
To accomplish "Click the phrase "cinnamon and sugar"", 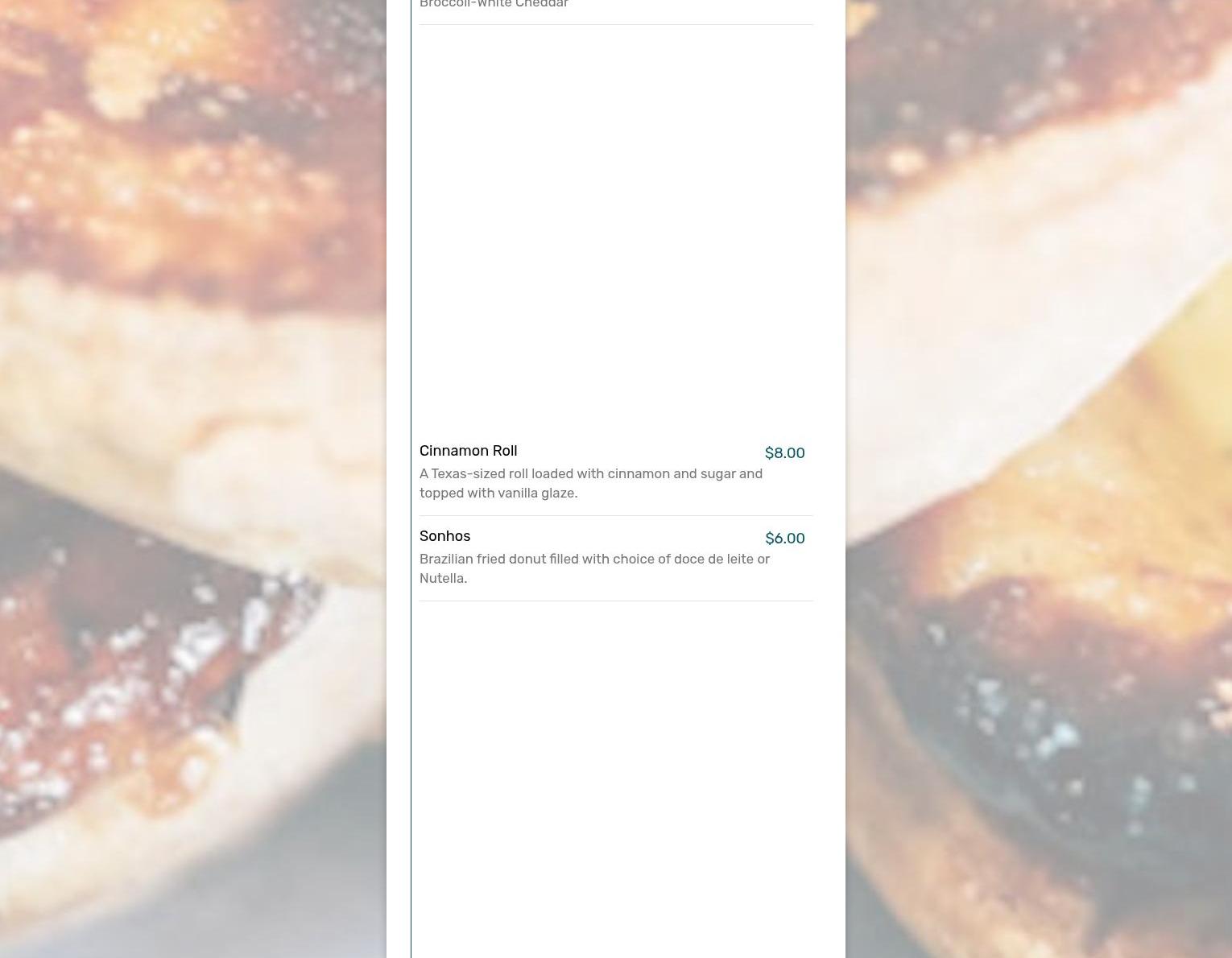I will 671,473.
